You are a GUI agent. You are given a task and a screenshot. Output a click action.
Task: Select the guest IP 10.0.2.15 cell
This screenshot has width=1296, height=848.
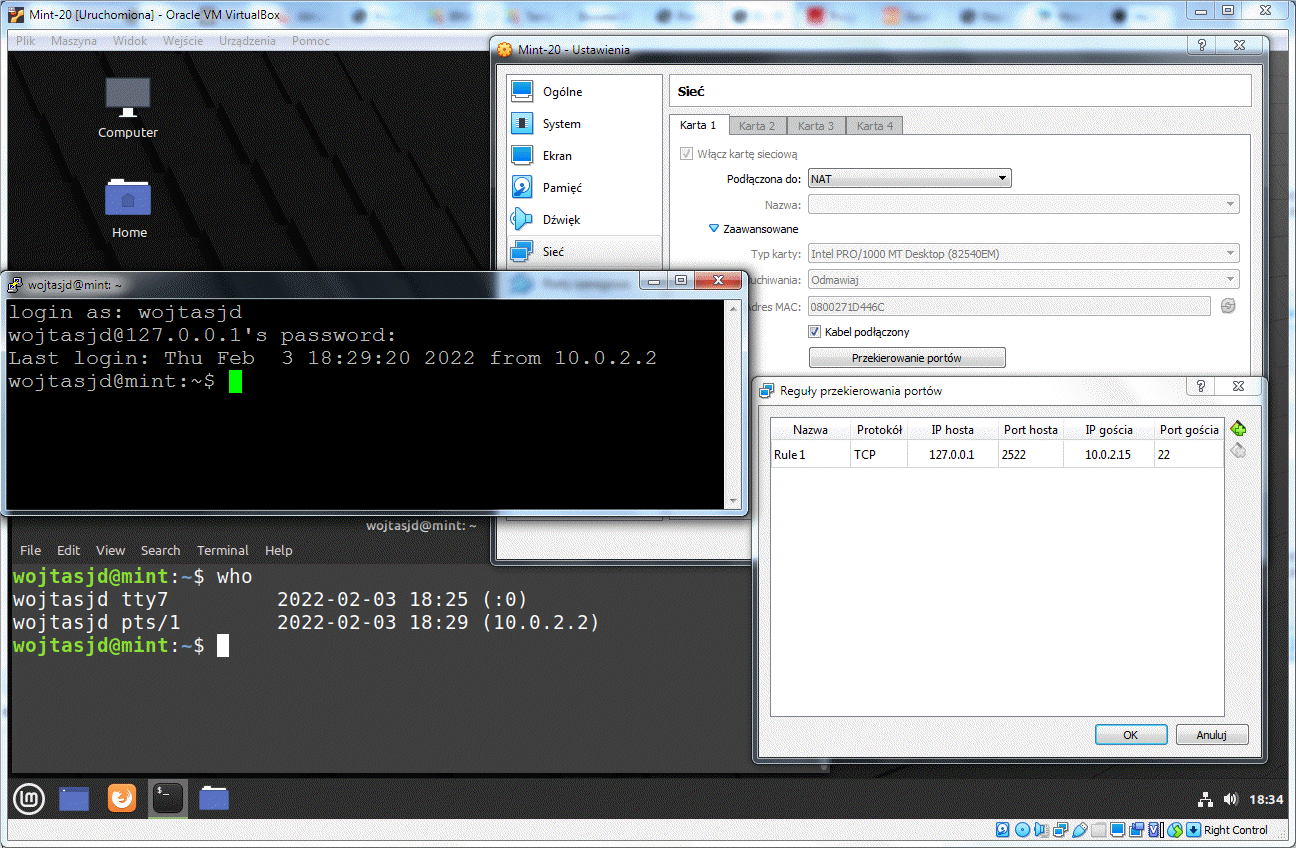click(x=1109, y=455)
